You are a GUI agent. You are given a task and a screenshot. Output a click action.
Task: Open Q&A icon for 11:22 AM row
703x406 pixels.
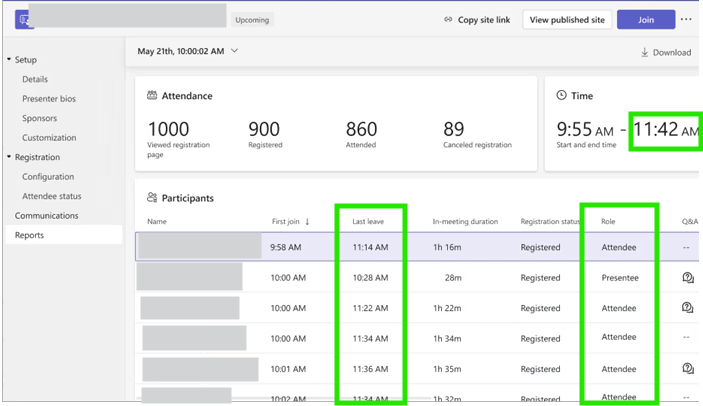click(688, 308)
